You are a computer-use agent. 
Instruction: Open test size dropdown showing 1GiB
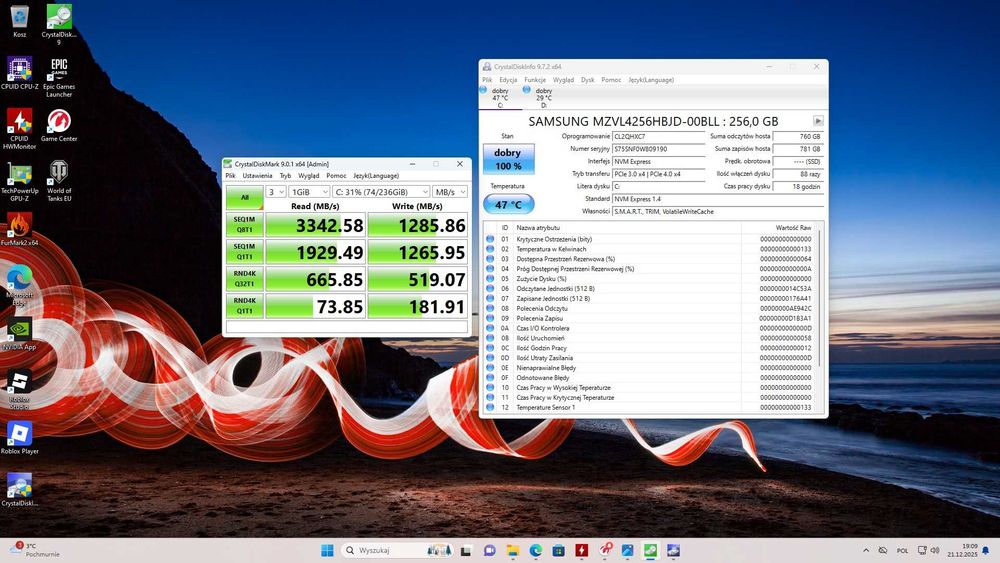[309, 192]
